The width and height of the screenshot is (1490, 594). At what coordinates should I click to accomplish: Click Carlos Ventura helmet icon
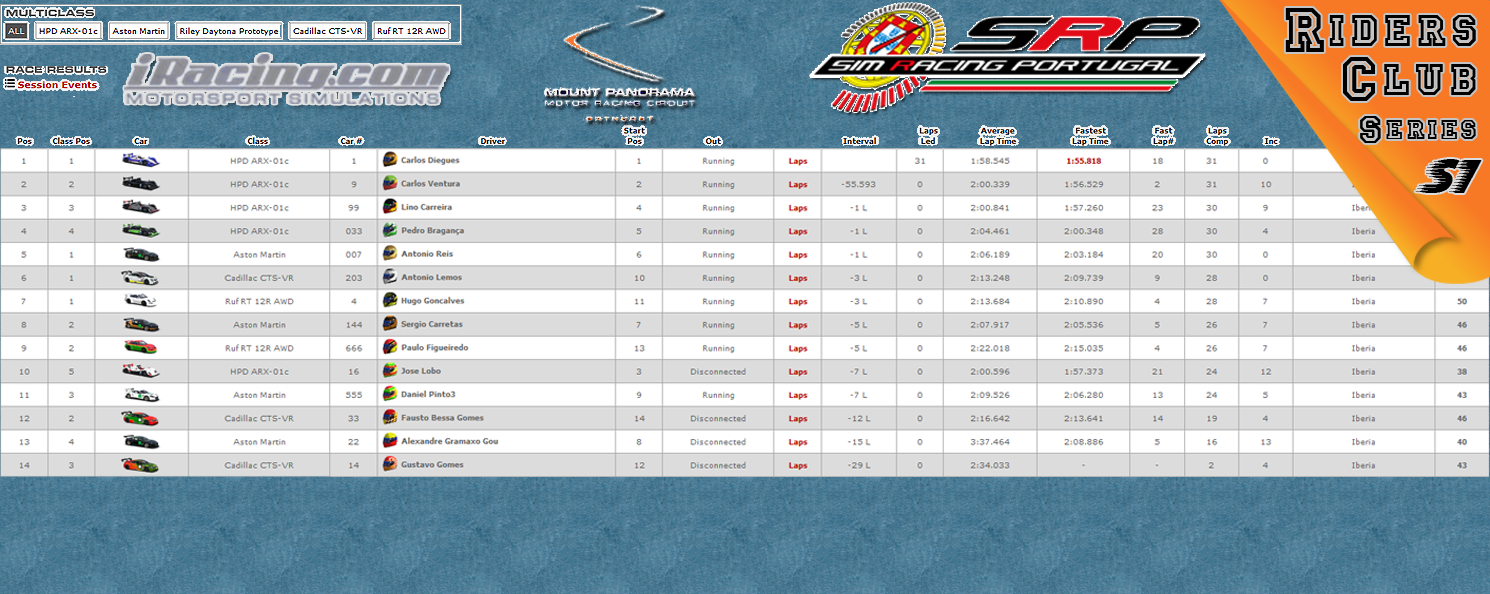[390, 183]
